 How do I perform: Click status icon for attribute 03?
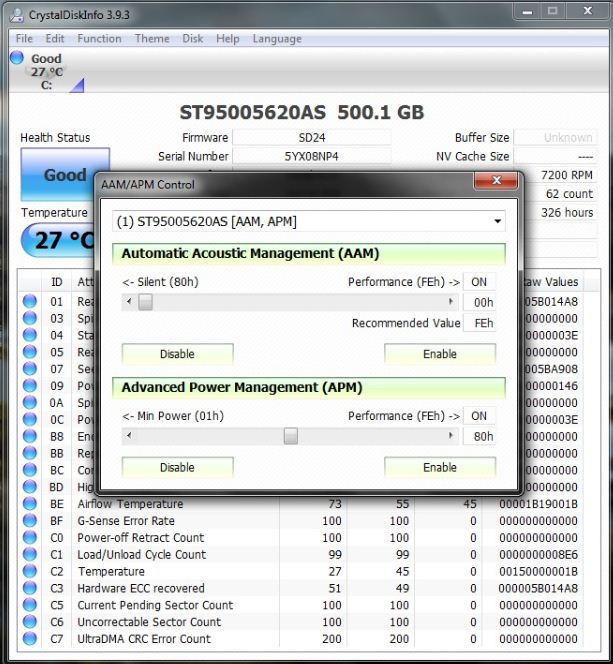[30, 318]
